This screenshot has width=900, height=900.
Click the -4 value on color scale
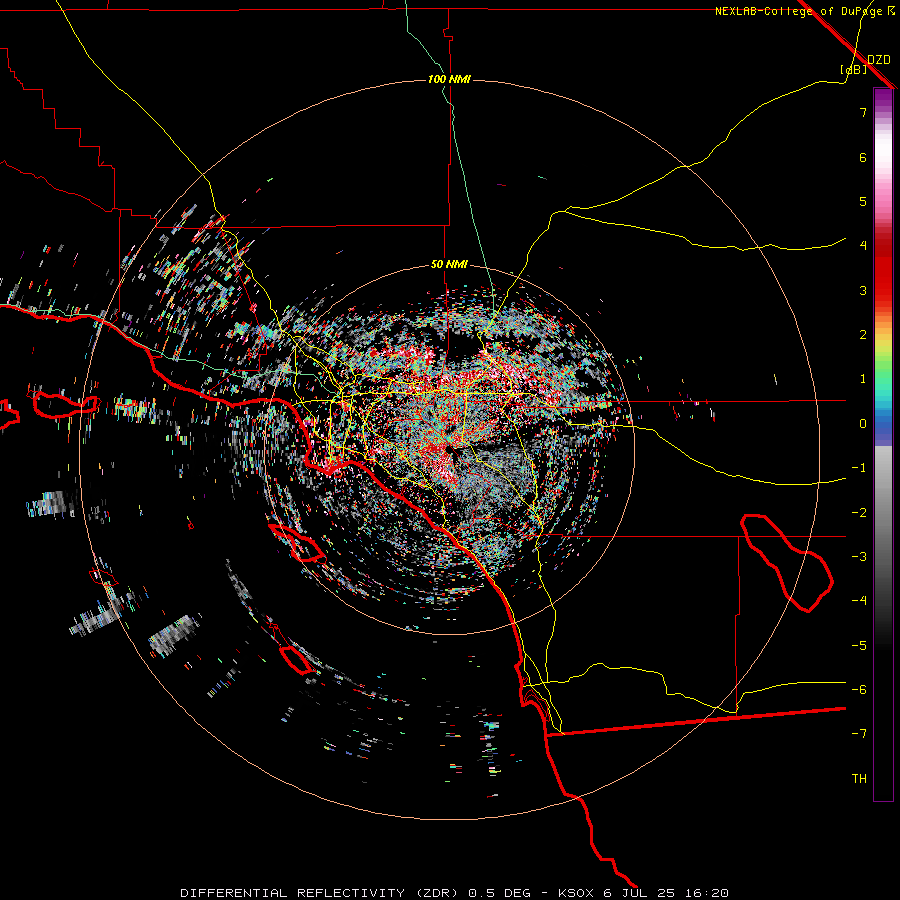(x=859, y=601)
